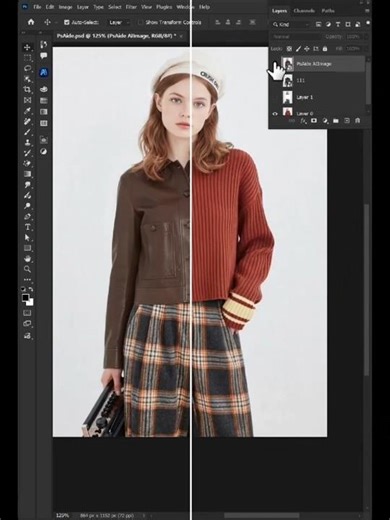Select the Hand tool
390x520 pixels.
coord(27,259)
